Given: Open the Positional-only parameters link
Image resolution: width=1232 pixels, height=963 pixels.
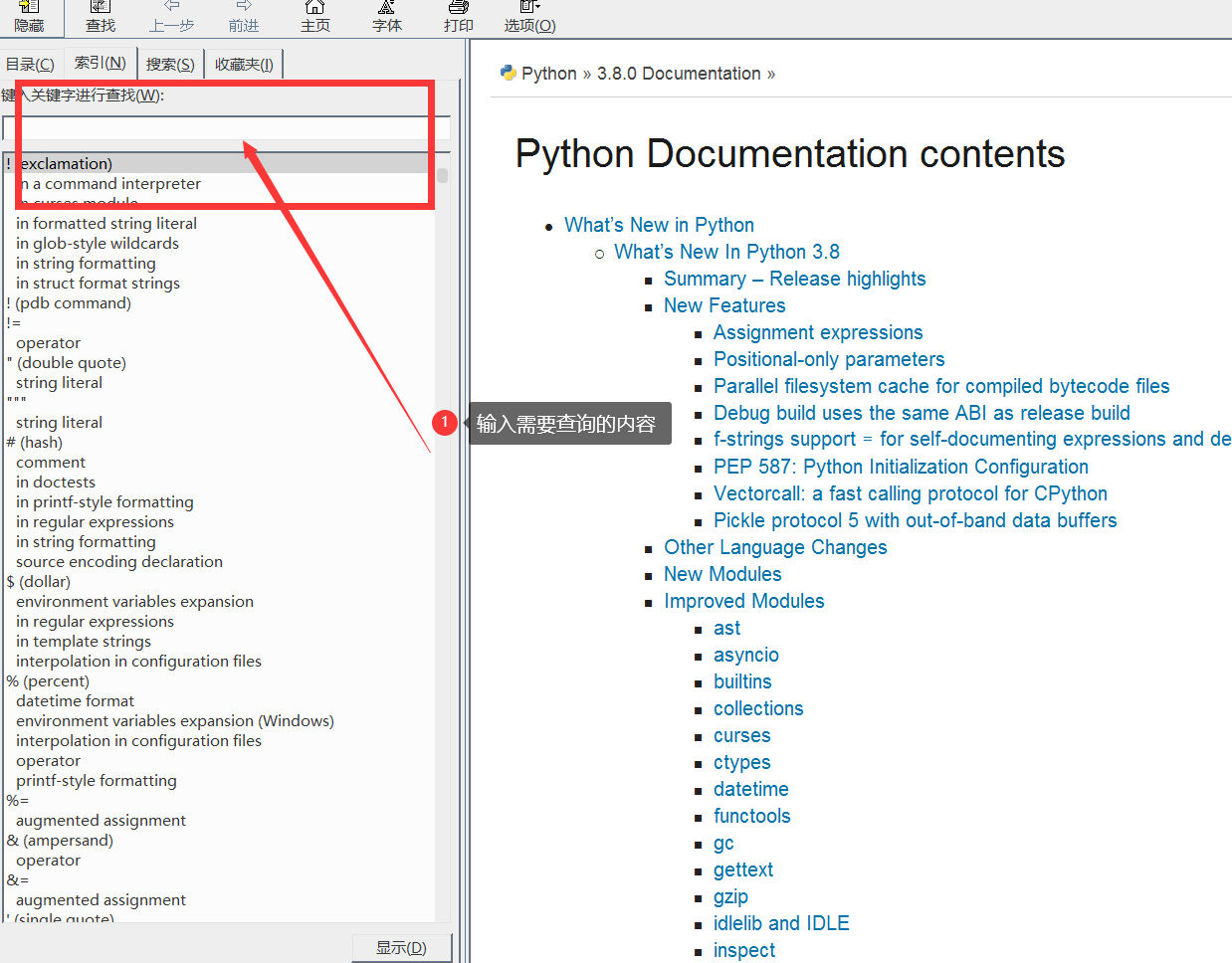Looking at the screenshot, I should [x=828, y=359].
